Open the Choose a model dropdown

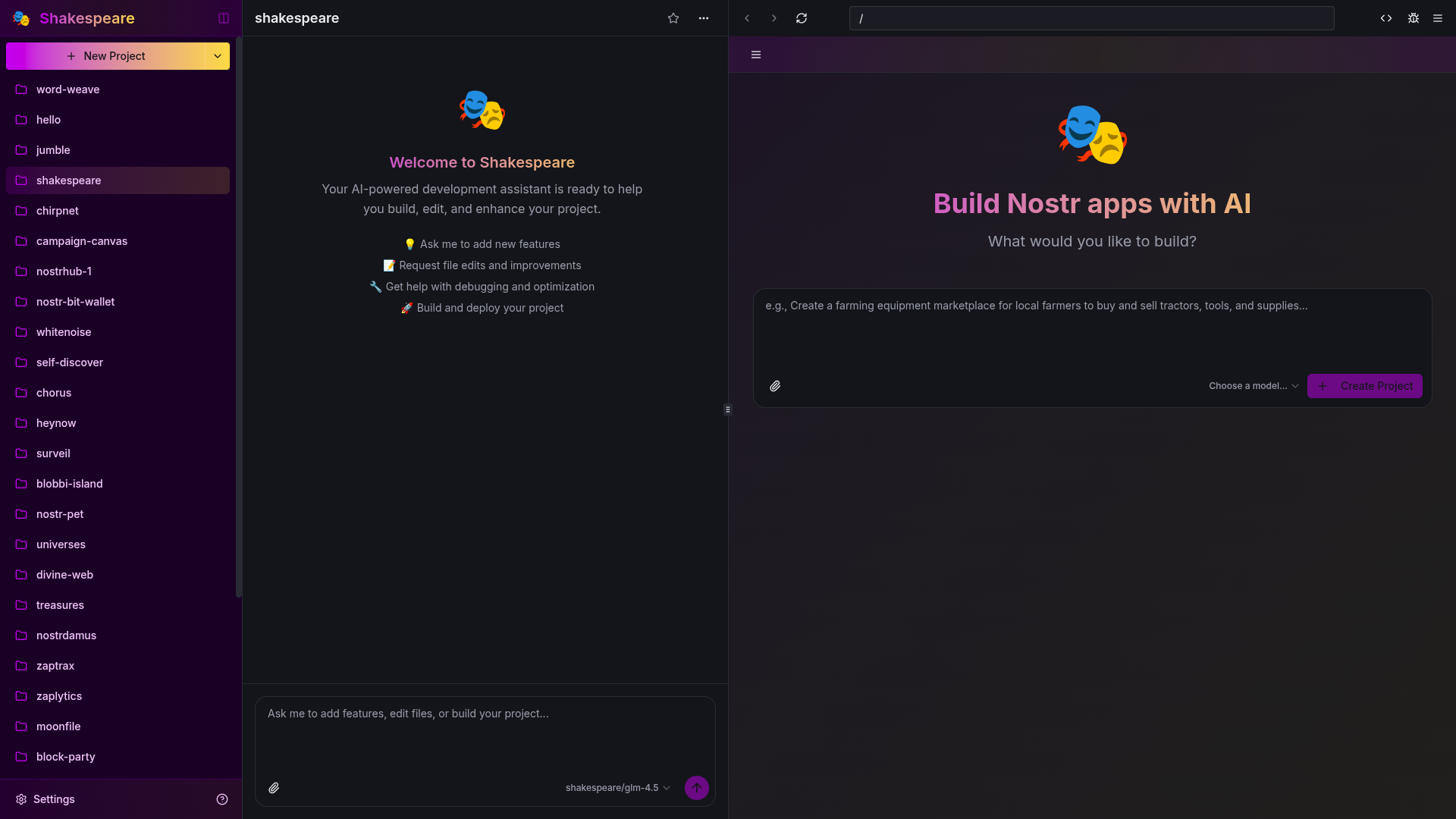click(x=1254, y=386)
